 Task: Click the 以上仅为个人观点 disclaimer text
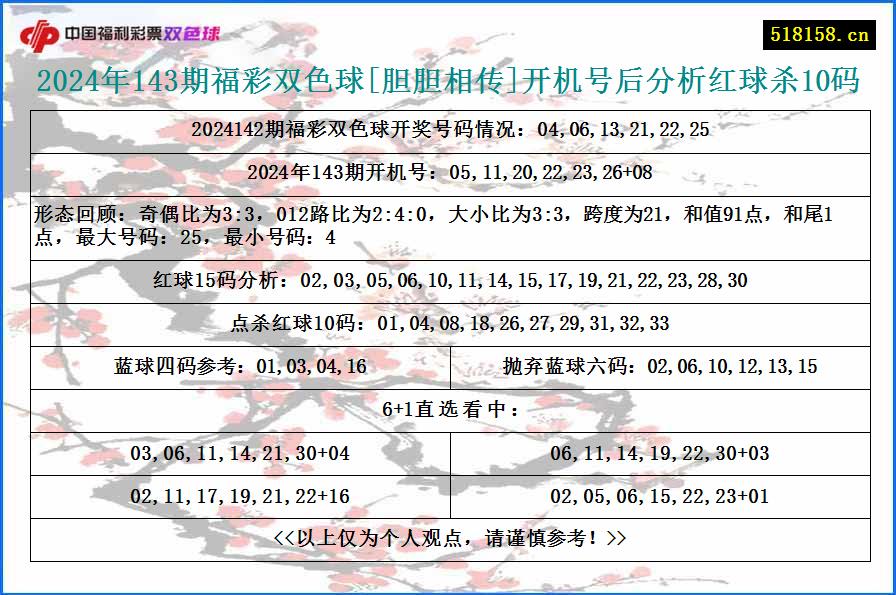tap(448, 536)
